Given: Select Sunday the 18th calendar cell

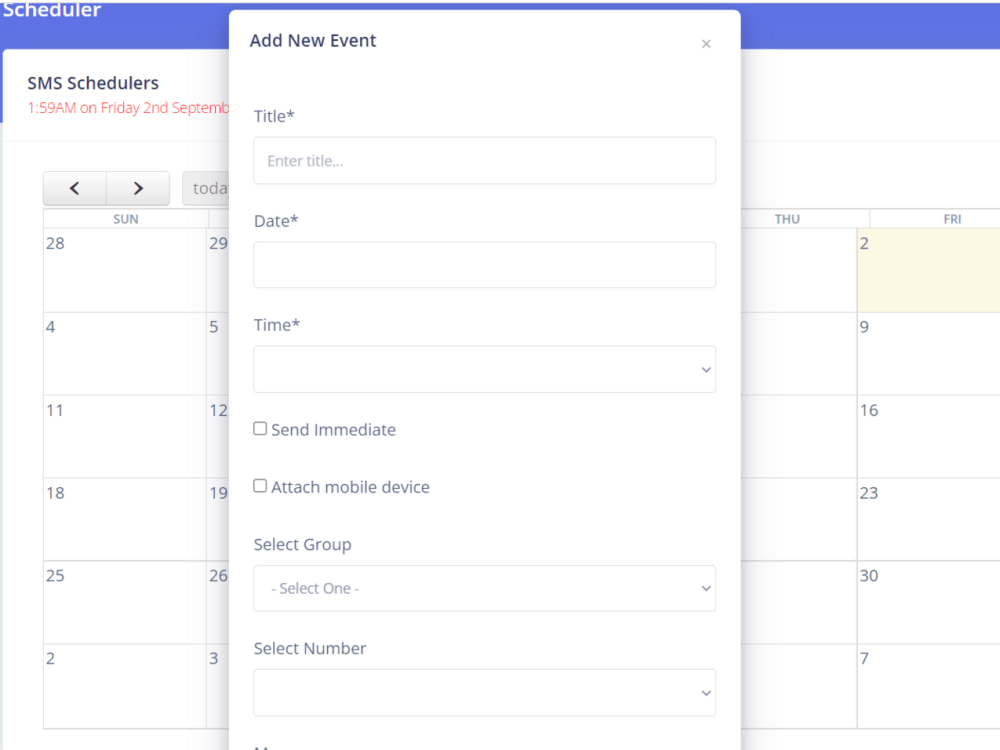Looking at the screenshot, I should pos(125,519).
